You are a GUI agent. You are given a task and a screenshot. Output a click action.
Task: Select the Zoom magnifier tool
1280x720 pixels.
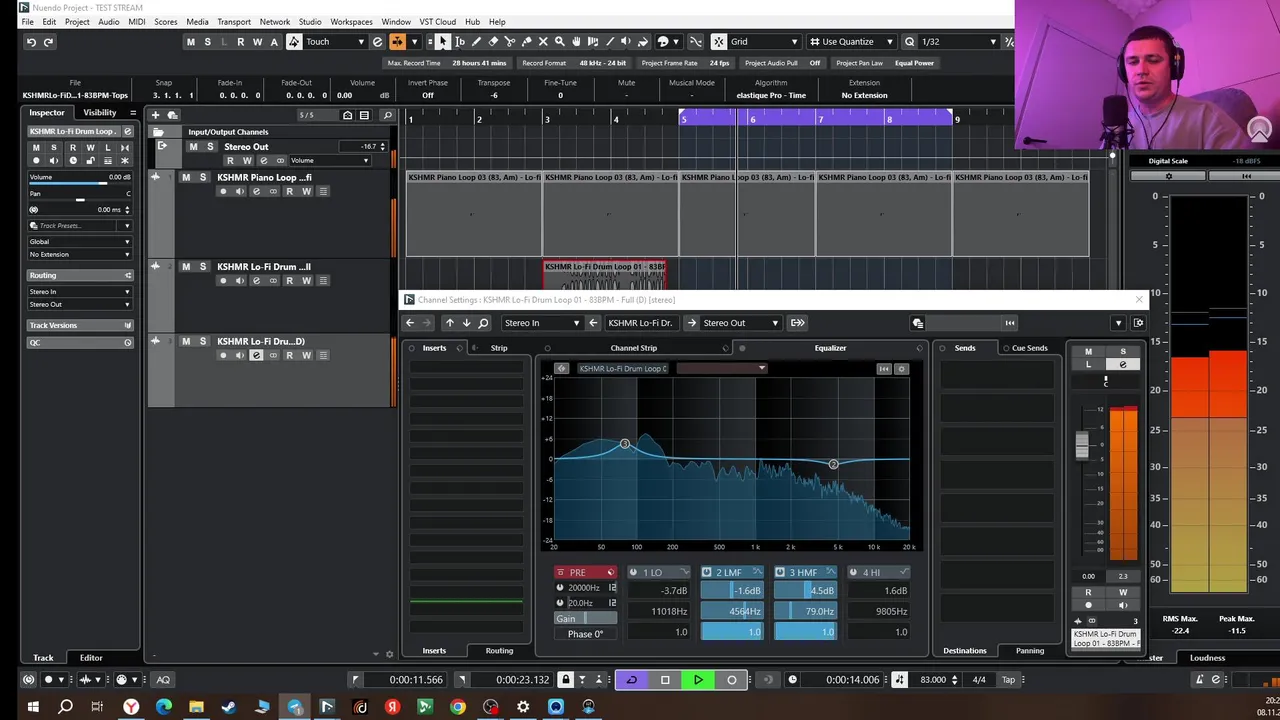click(560, 42)
